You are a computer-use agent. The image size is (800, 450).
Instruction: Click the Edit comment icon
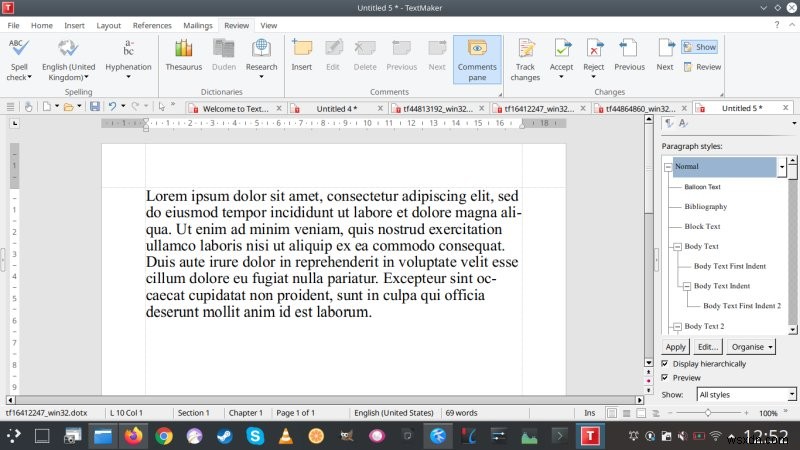(333, 48)
